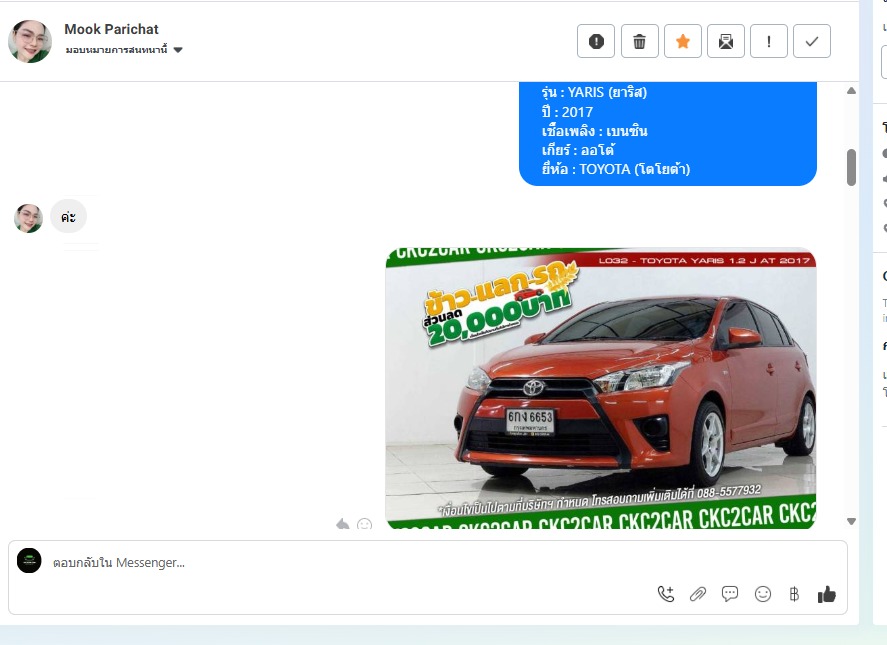Delete conversation using trash icon
Screen dimensions: 887x645
point(640,41)
